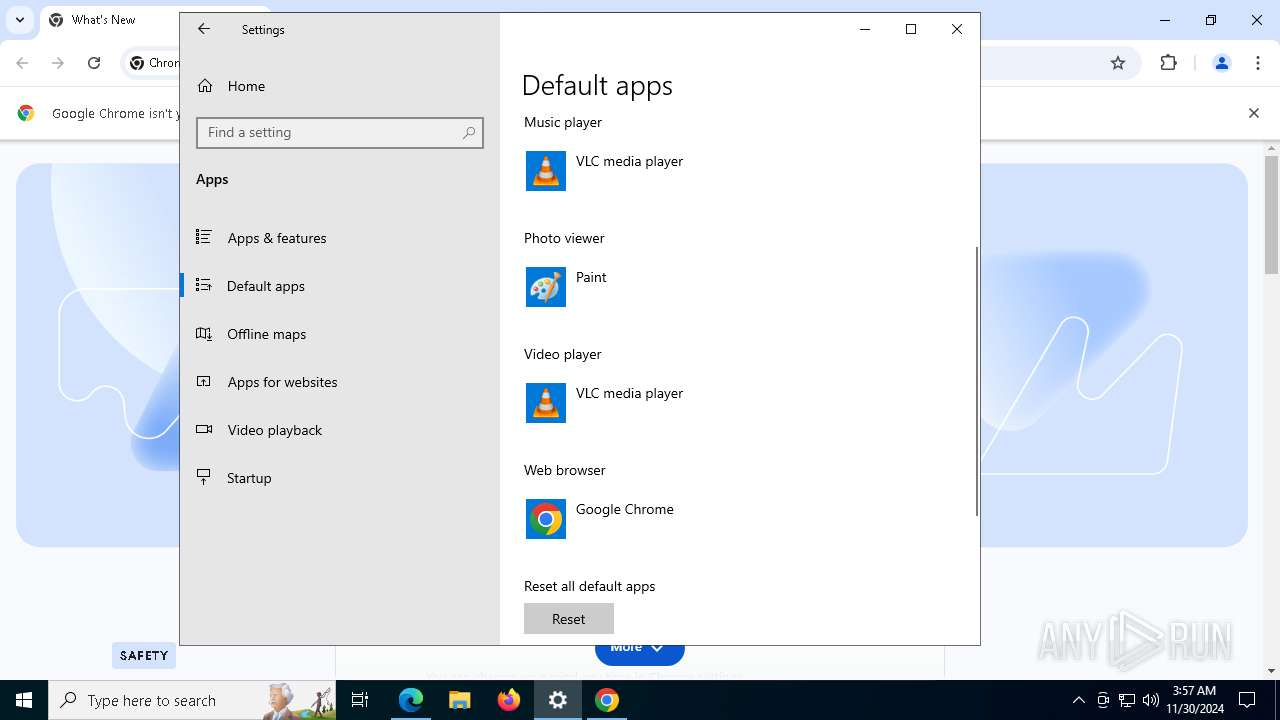Click Settings gear on taskbar

[x=558, y=700]
